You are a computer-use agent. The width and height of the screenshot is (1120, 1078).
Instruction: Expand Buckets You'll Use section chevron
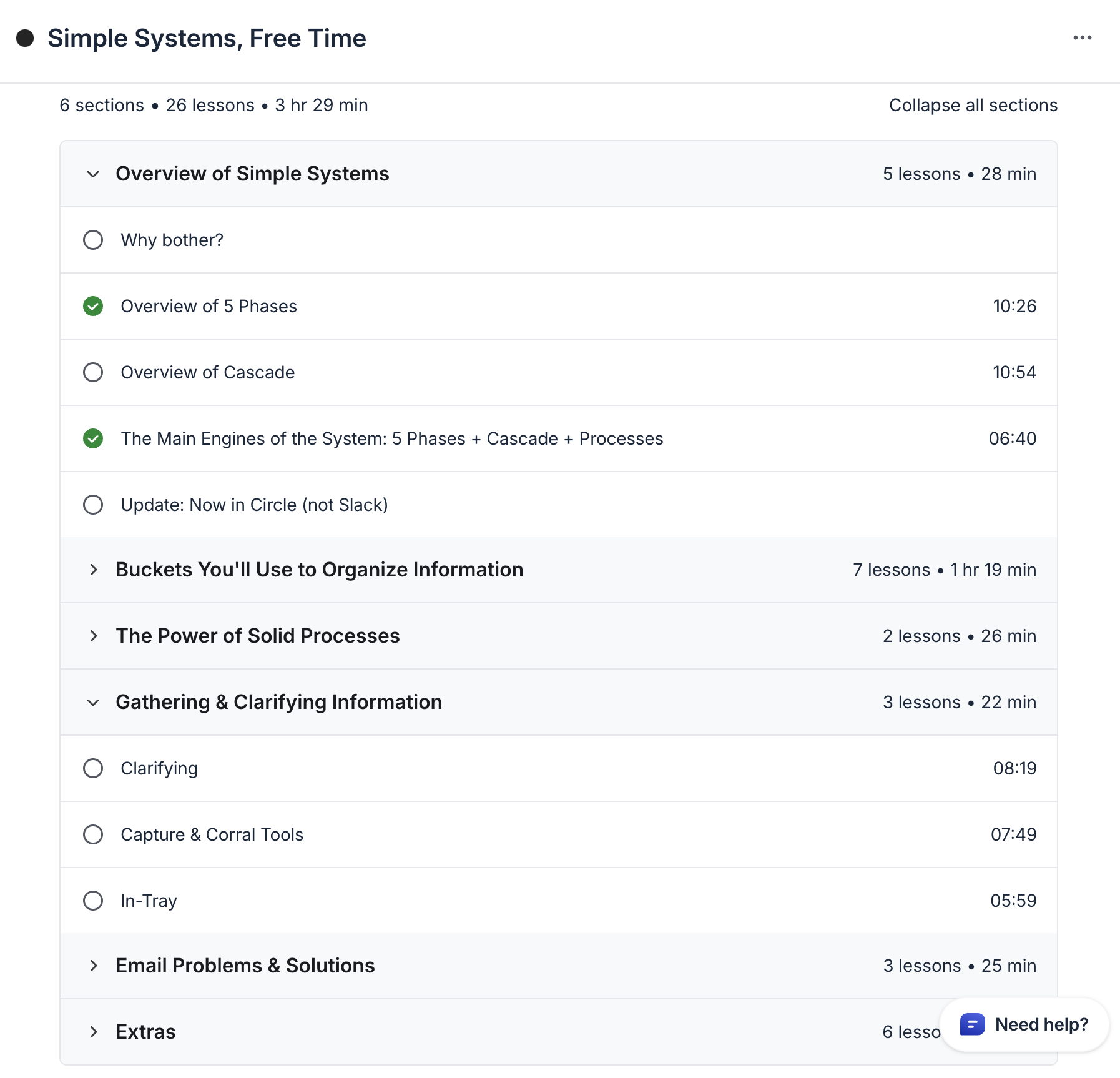[x=93, y=570]
